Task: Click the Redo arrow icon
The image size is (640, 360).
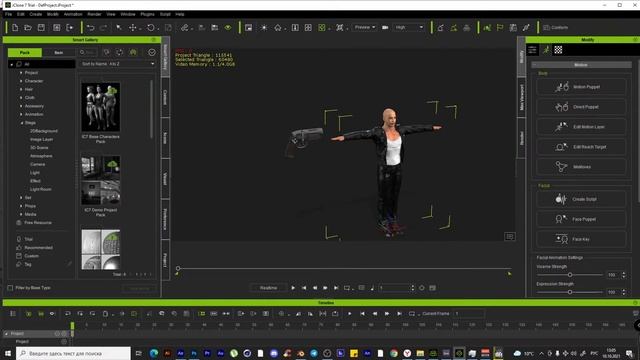Action: coord(104,27)
